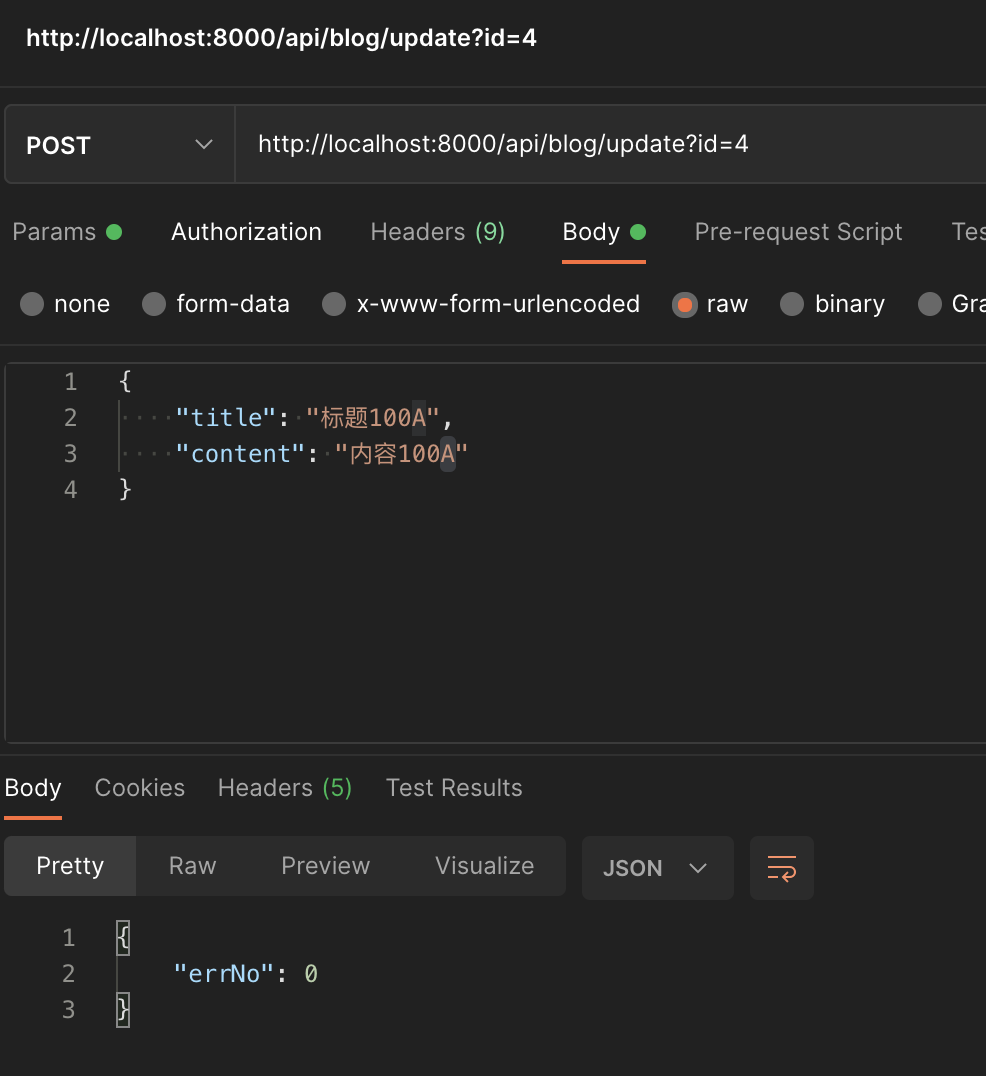
Task: Go to request Headers (9) tab
Action: (x=437, y=232)
